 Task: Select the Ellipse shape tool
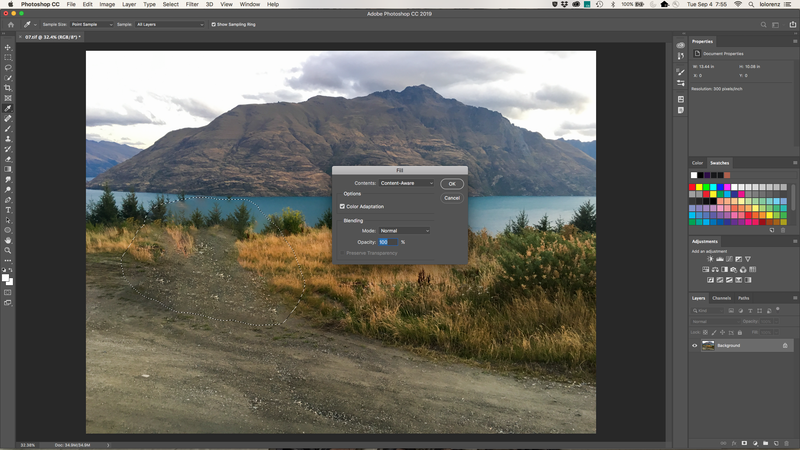(x=8, y=230)
